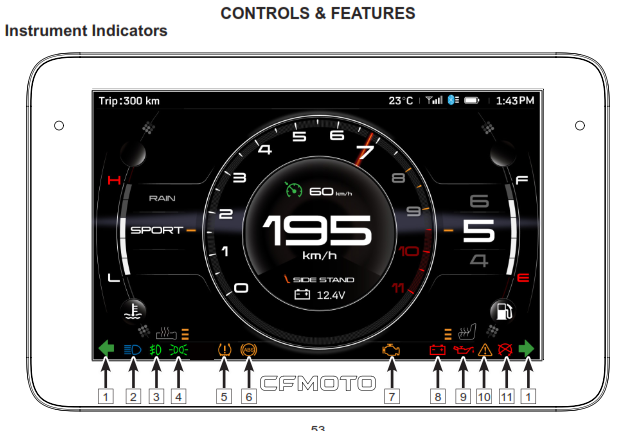
Task: Click the orange tire pressure warning icon
Action: pos(225,350)
